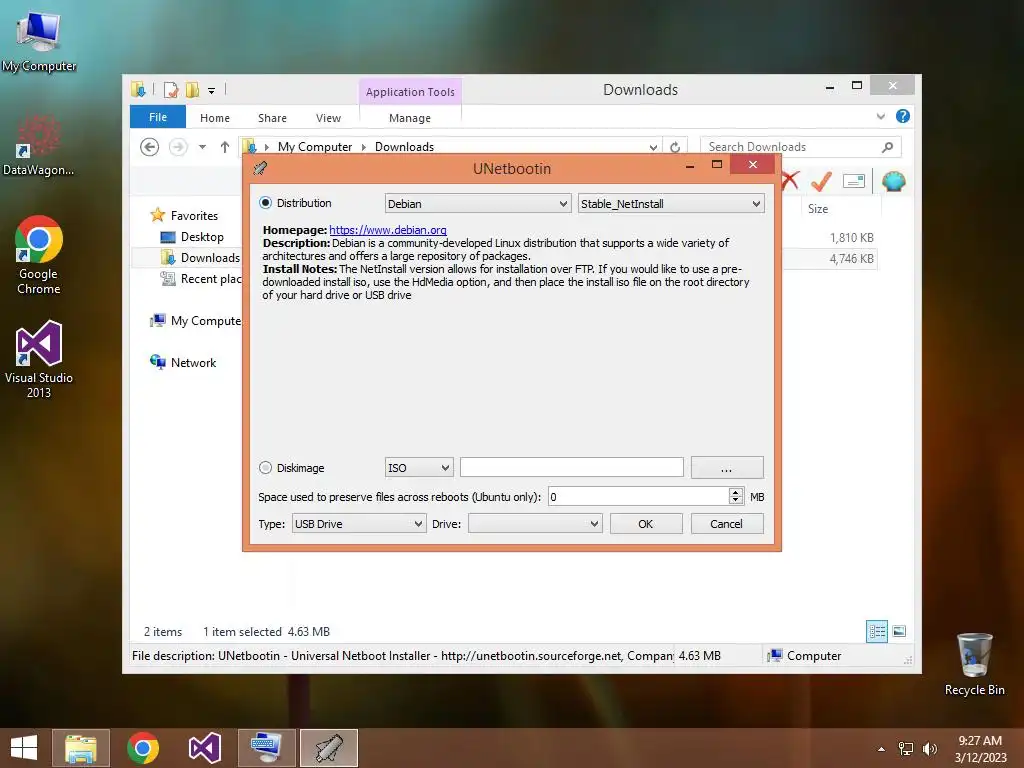
Task: Click the OK button in UNetbootin
Action: tap(646, 524)
